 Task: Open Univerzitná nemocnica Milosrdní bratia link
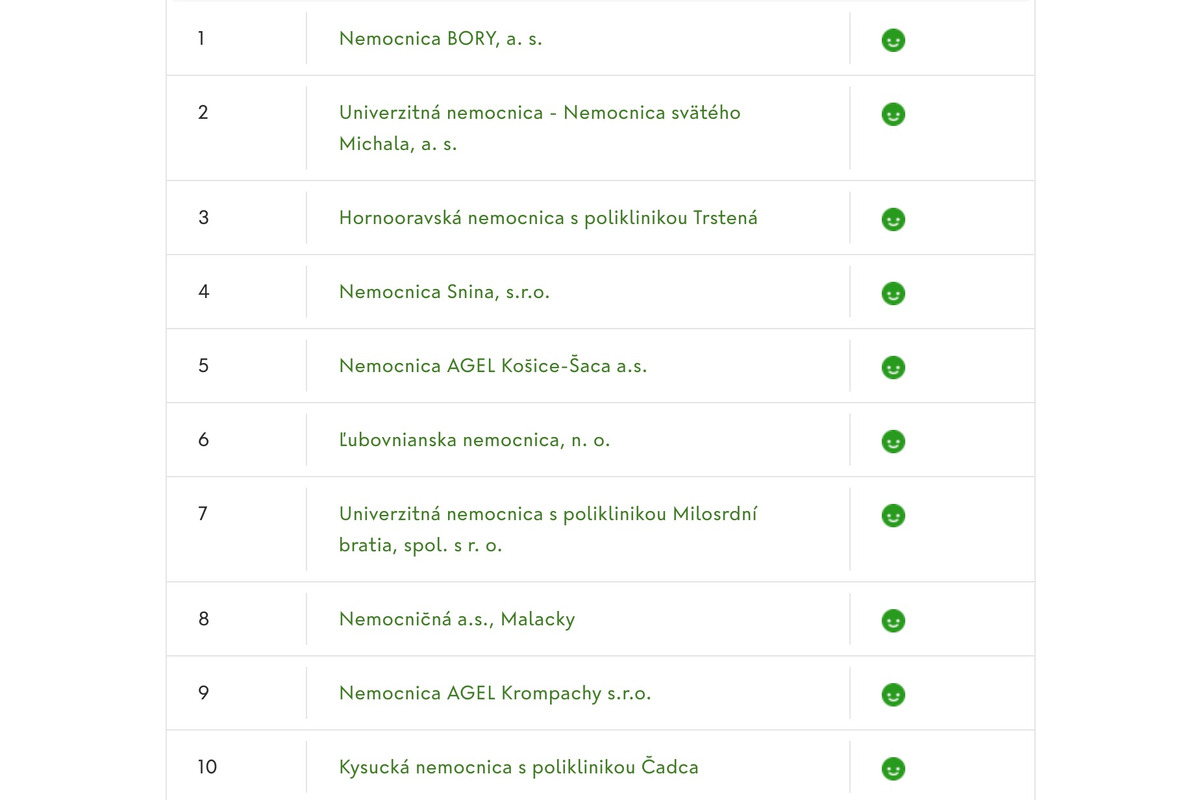(x=548, y=515)
